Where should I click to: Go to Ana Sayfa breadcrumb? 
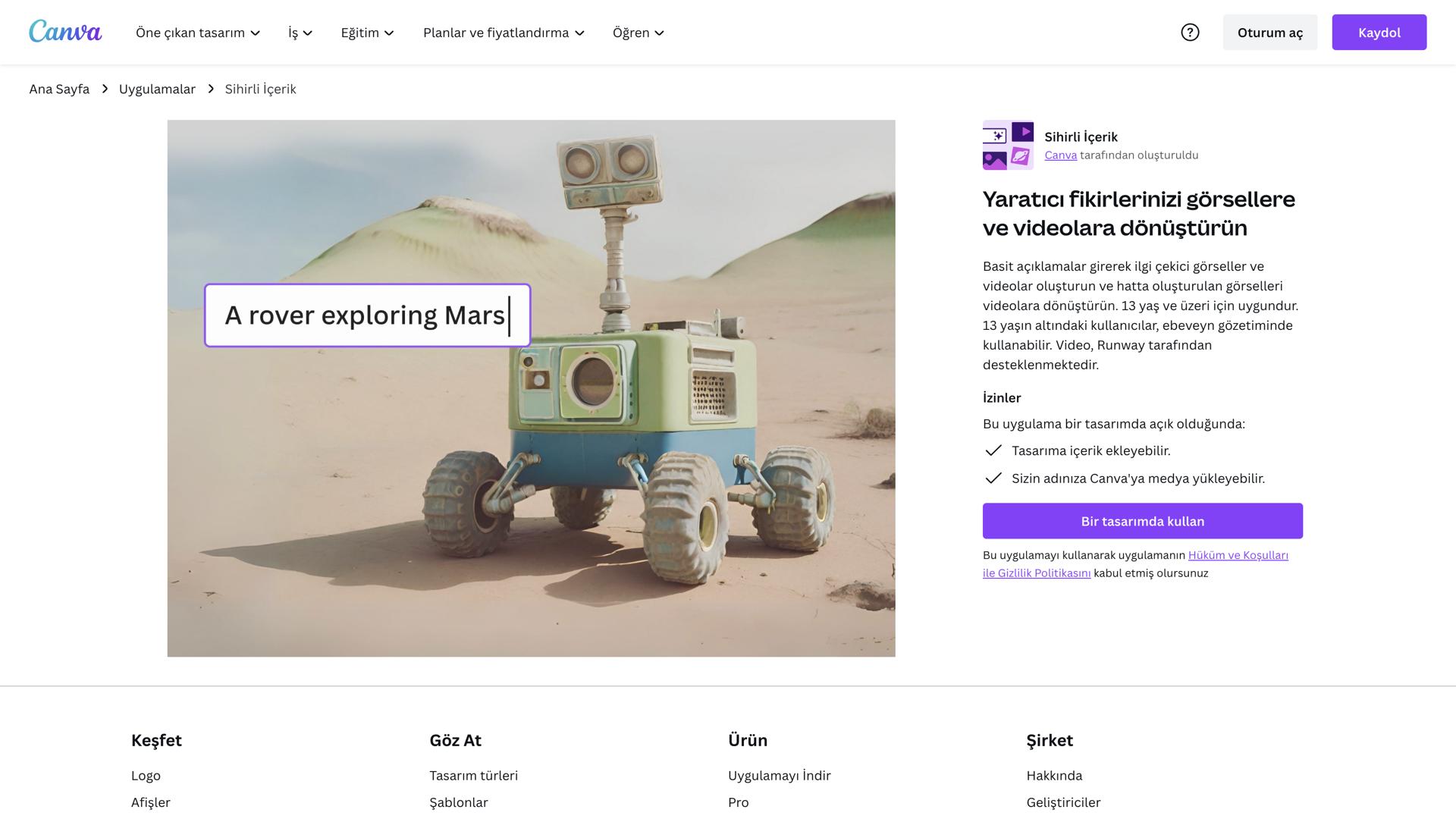(x=59, y=89)
